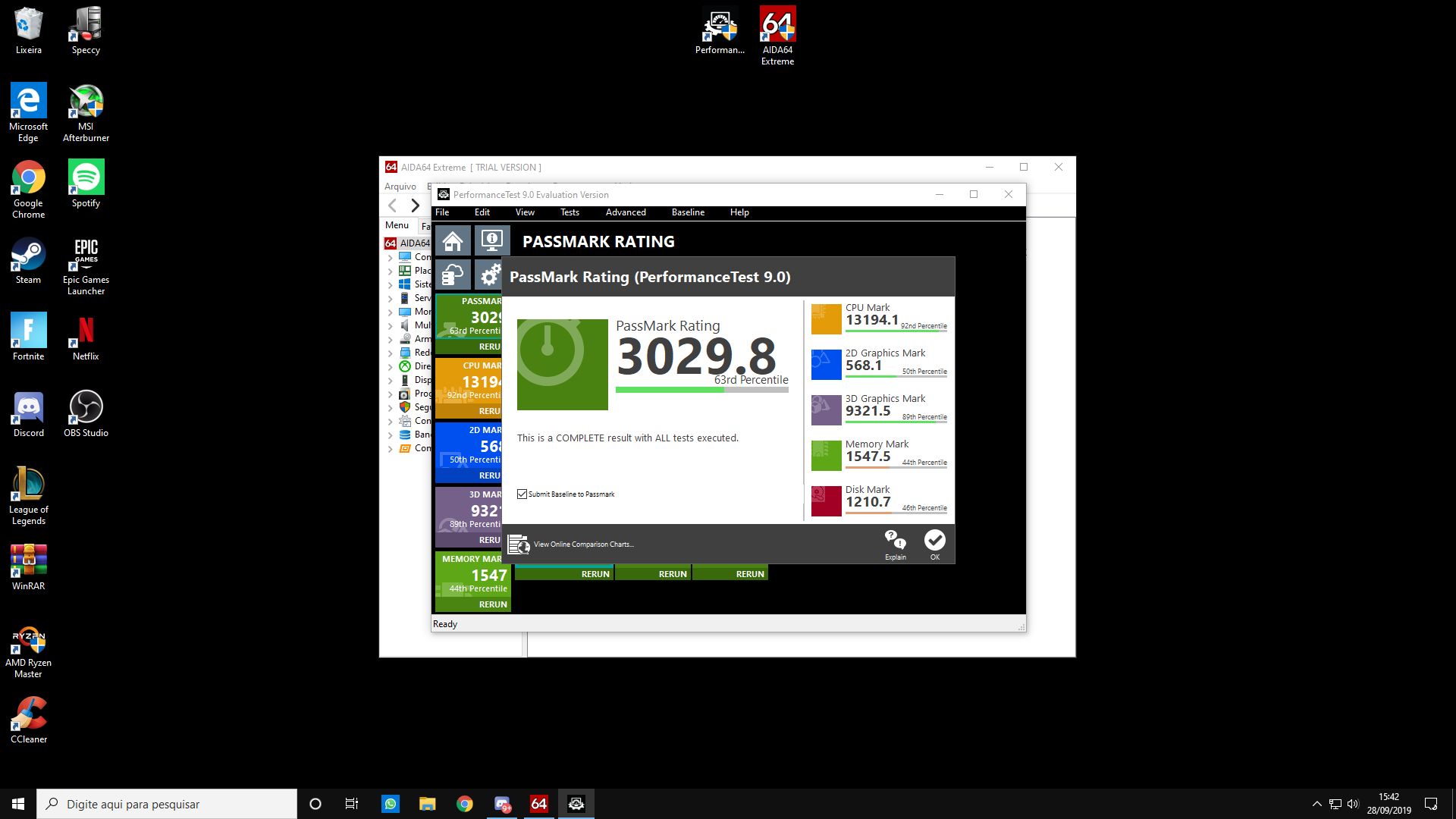
Task: Open the Edit menu in PerformanceTest
Action: (x=482, y=212)
